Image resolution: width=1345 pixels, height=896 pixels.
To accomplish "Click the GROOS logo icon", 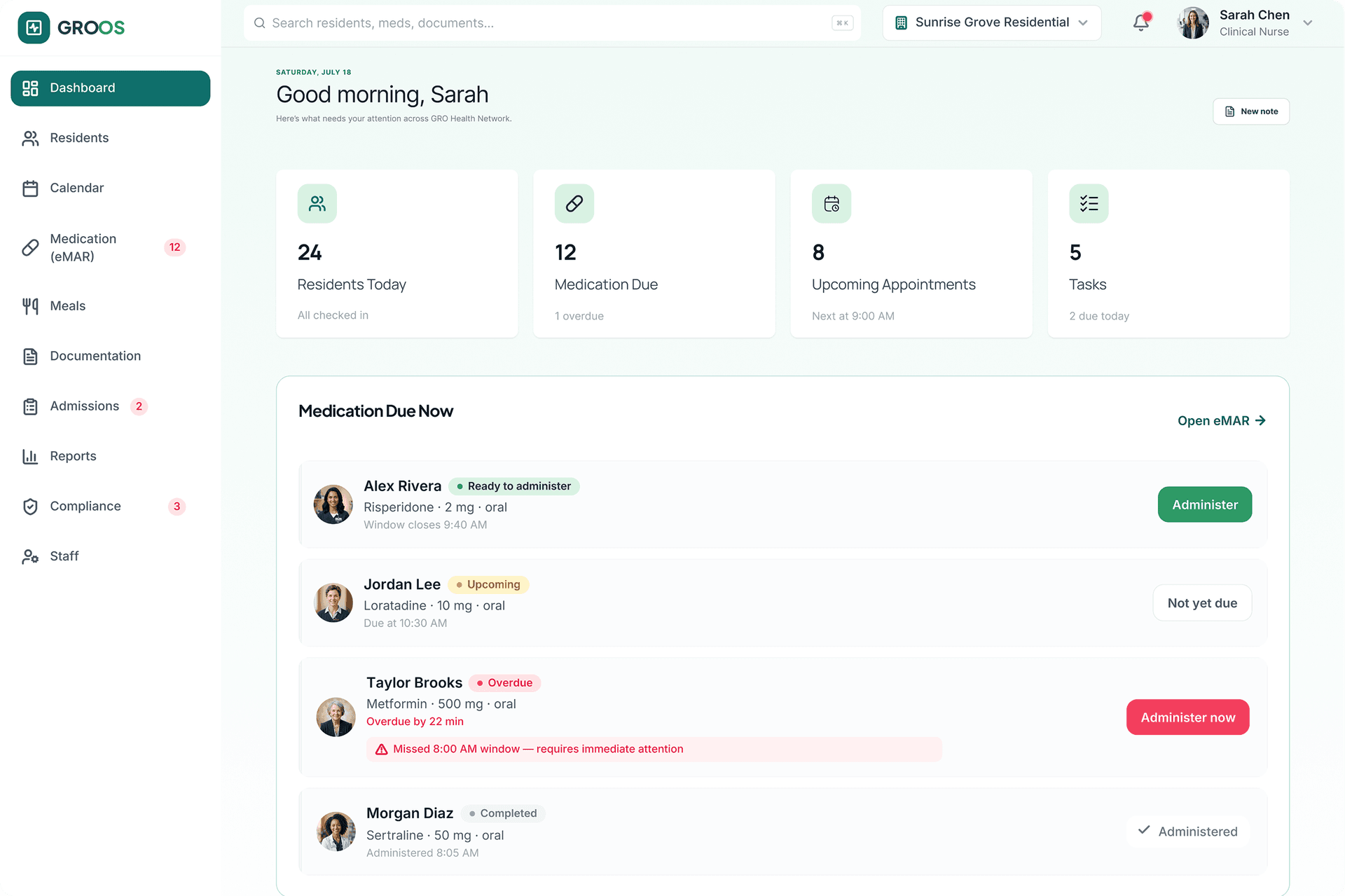I will click(34, 27).
